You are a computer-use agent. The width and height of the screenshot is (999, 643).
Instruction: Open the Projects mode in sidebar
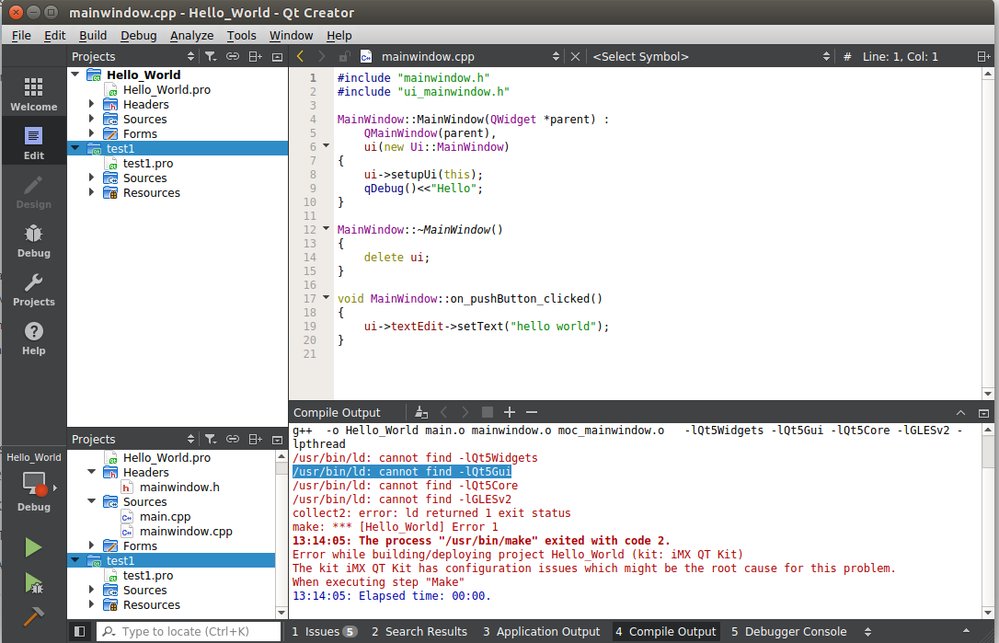[x=33, y=289]
